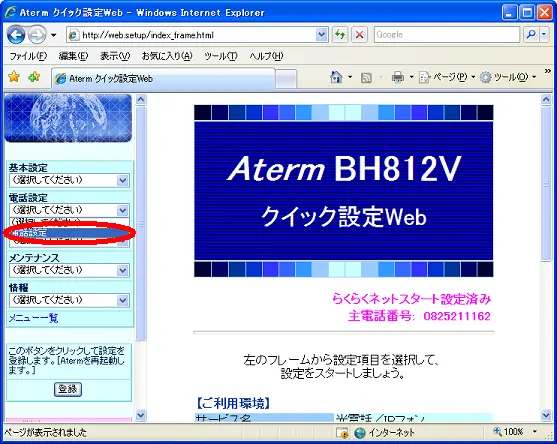The height and width of the screenshot is (444, 557).
Task: Open the メンテナンス selection dropdown
Action: 69,270
